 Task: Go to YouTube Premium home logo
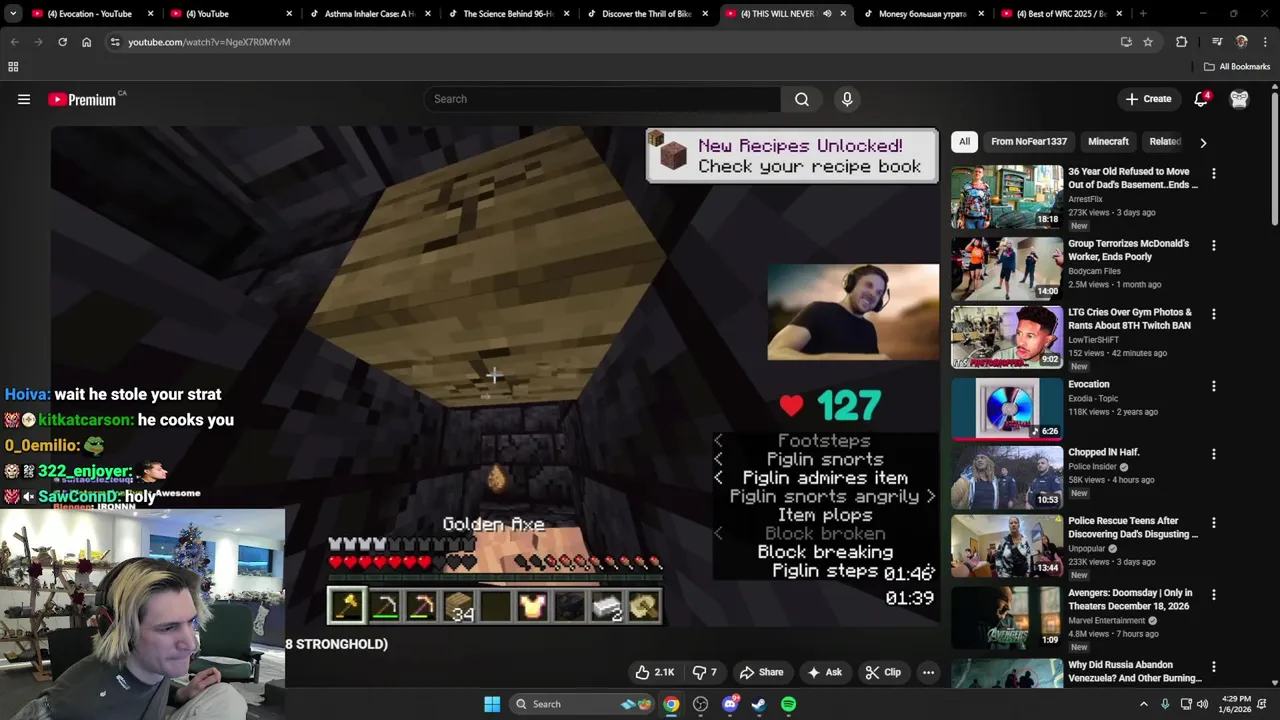coord(82,99)
